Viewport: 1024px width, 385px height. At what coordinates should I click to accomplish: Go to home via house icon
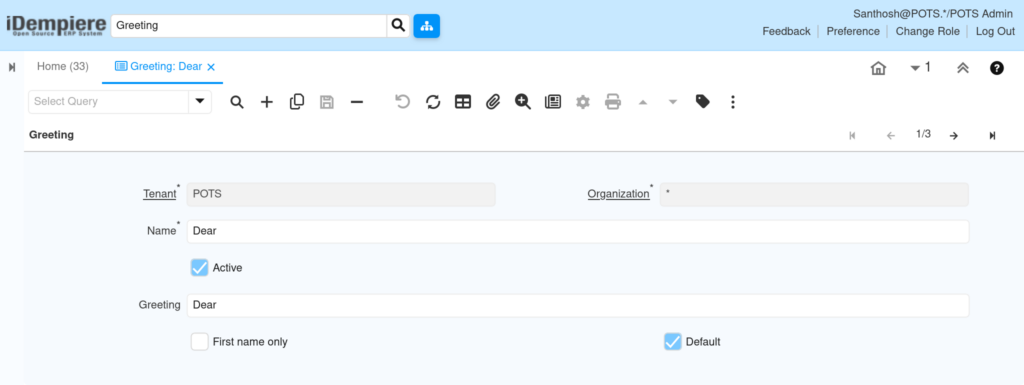pyautogui.click(x=878, y=68)
